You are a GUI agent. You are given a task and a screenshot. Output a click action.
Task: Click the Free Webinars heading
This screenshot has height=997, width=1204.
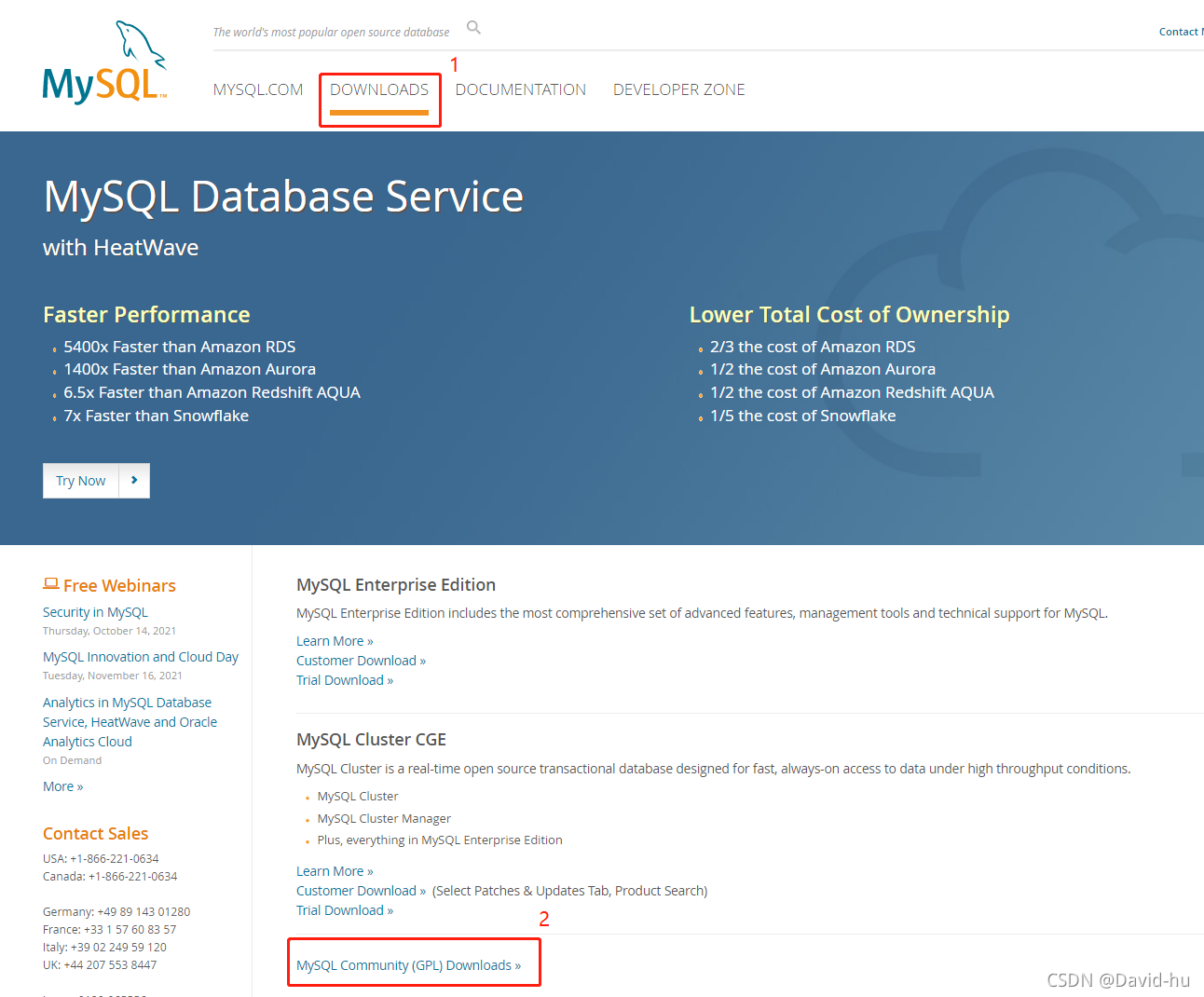(119, 585)
